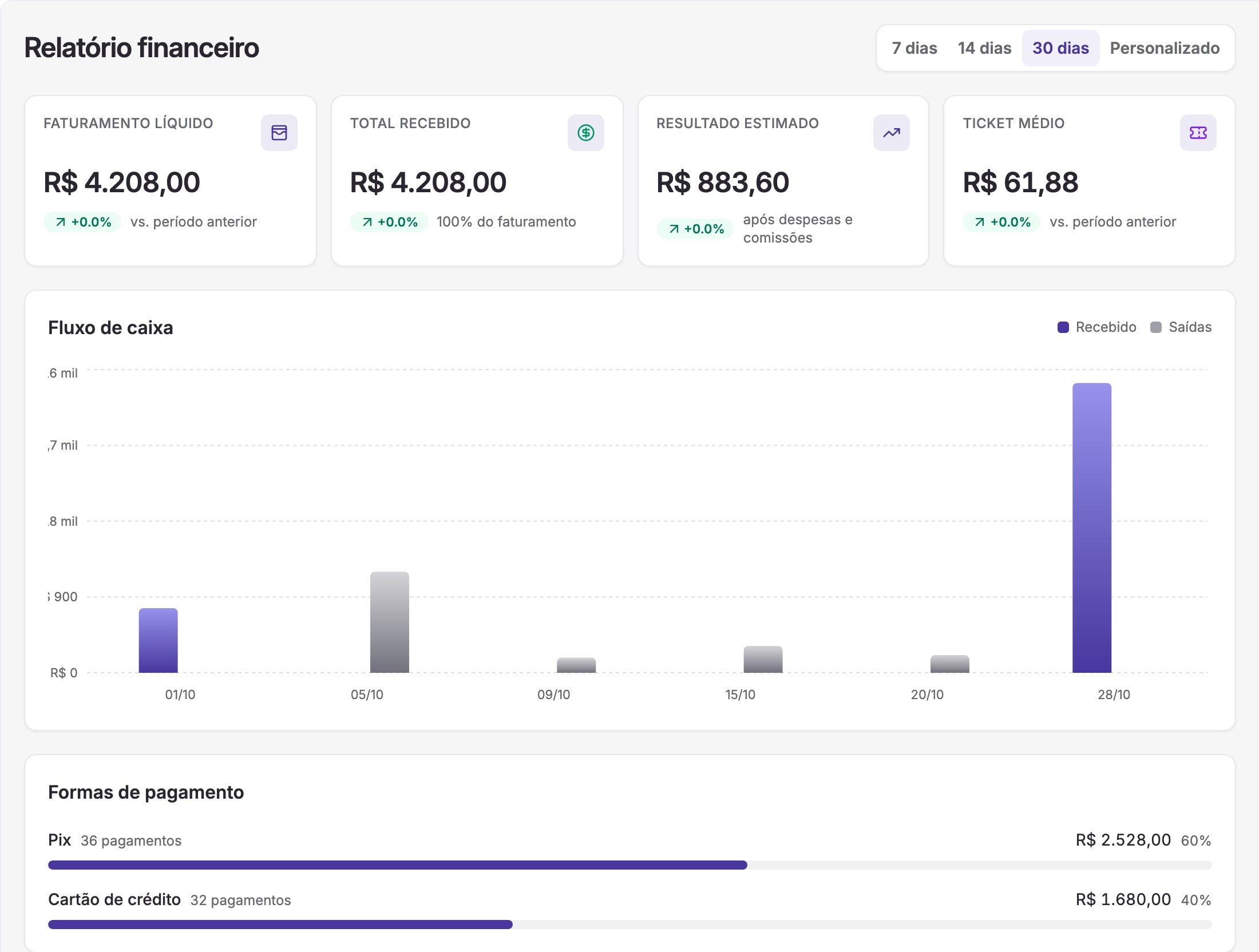
Task: Click the +0.0% badge under Faturamento Líquido
Action: tap(83, 222)
